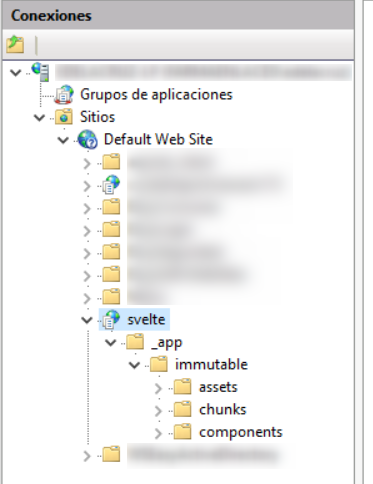
Task: Collapse the immutable folder
Action: [134, 365]
